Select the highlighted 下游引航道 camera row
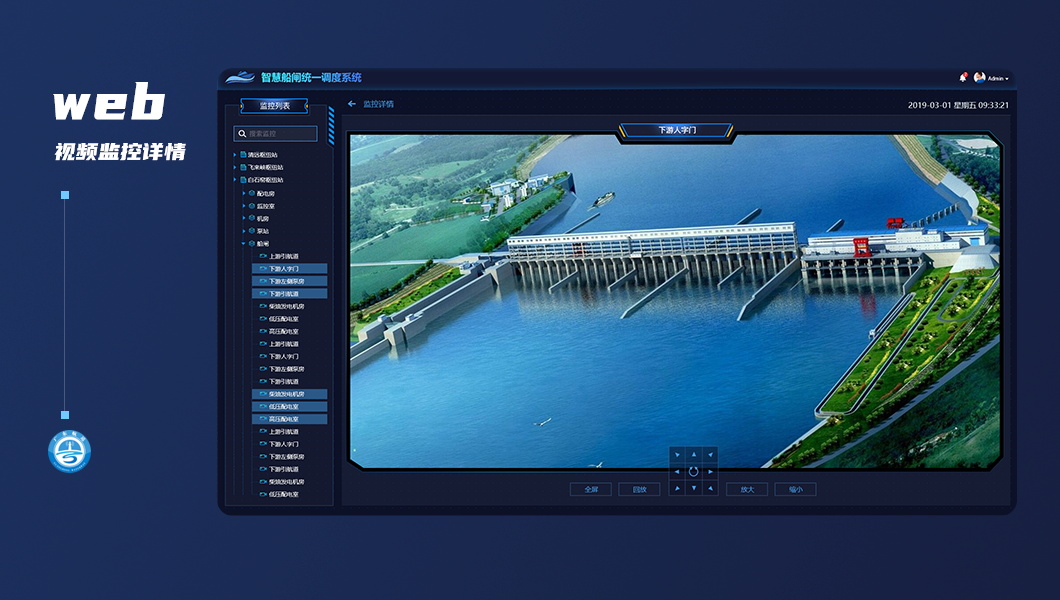 pos(289,294)
